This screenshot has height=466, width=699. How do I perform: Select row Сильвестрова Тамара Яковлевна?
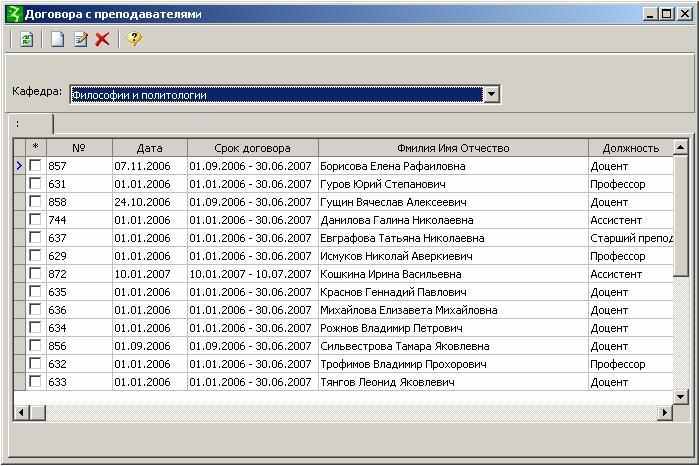pyautogui.click(x=343, y=346)
